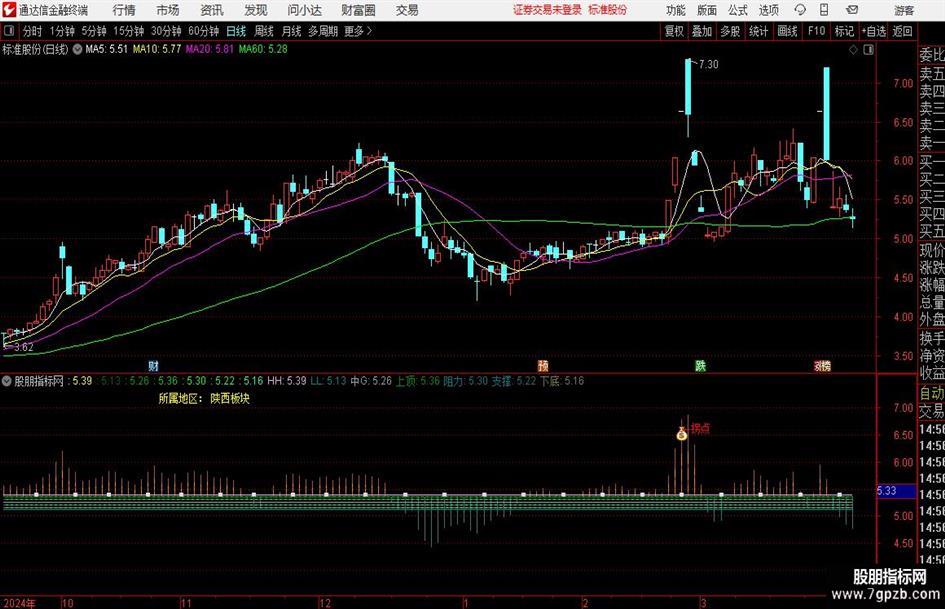This screenshot has height=609, width=945.
Task: Open the 财富圈 menu
Action: pos(358,10)
